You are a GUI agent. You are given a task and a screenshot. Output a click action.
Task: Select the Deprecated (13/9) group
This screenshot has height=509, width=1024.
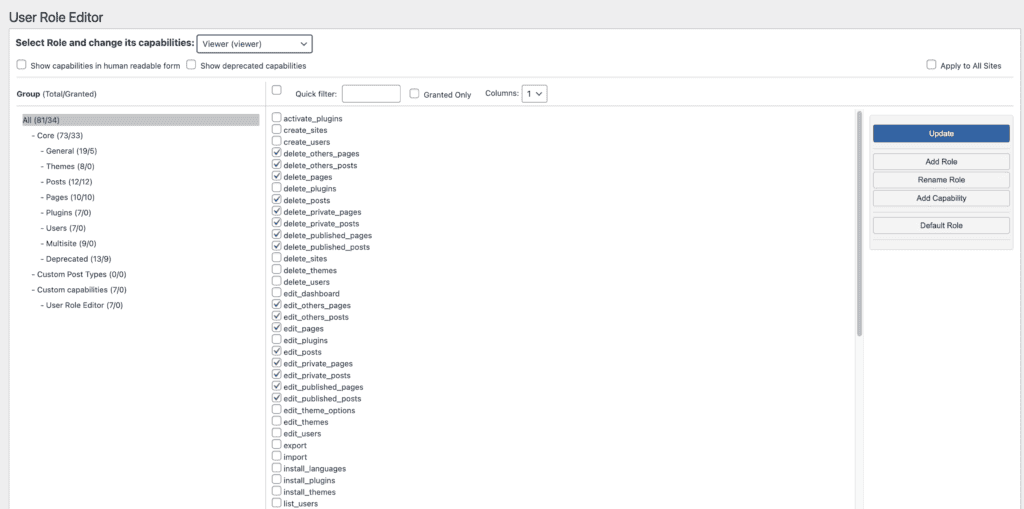[x=76, y=259]
